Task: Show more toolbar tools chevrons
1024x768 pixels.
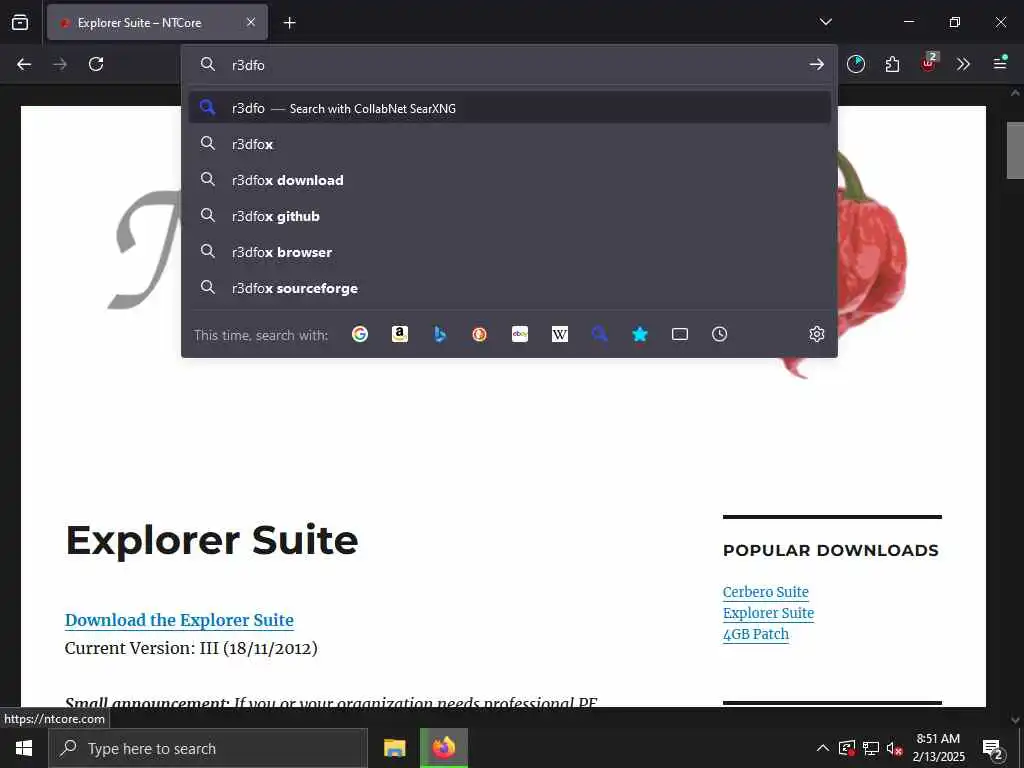Action: 963,64
